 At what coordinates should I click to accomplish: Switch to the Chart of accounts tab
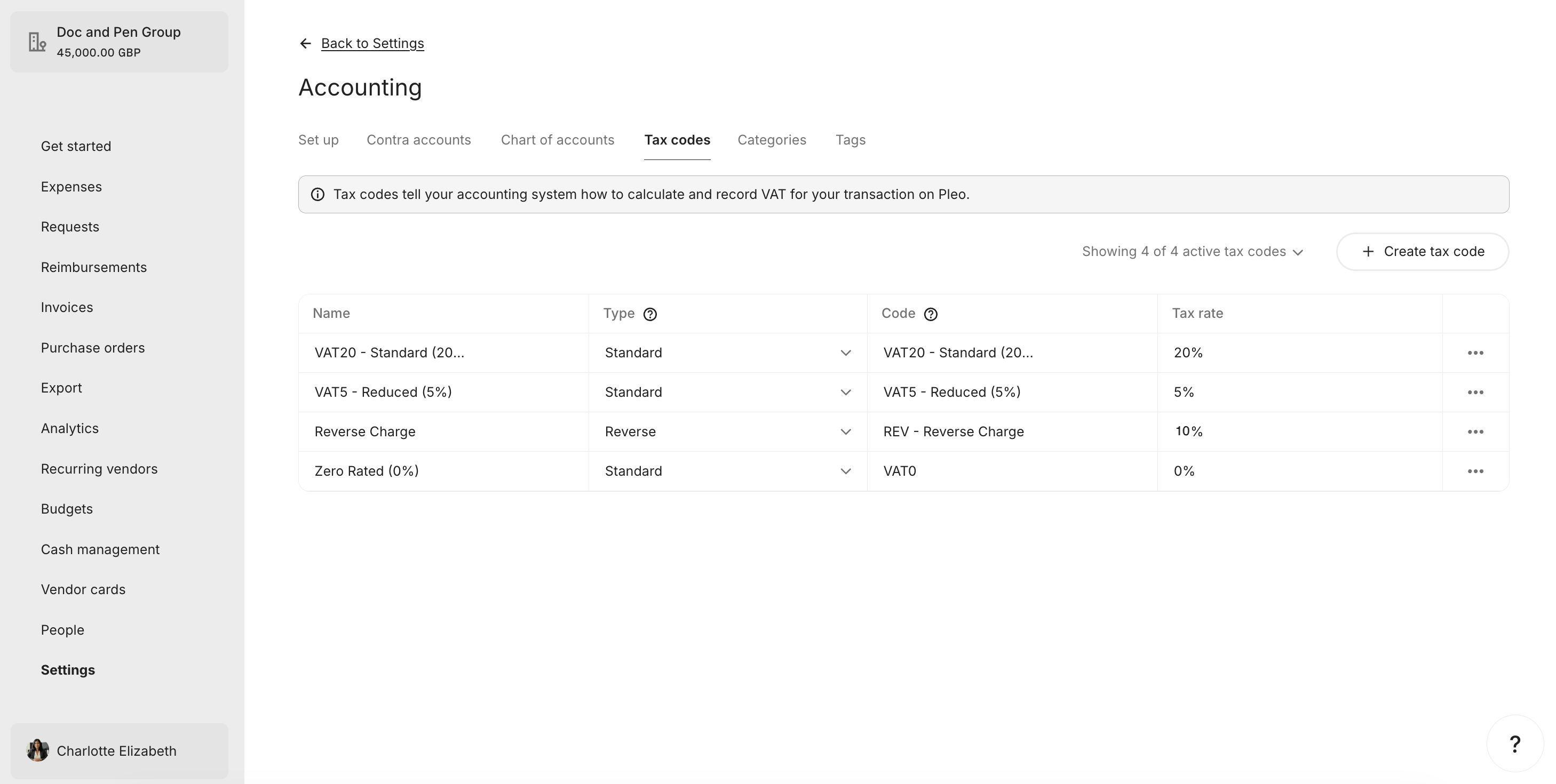coord(557,140)
